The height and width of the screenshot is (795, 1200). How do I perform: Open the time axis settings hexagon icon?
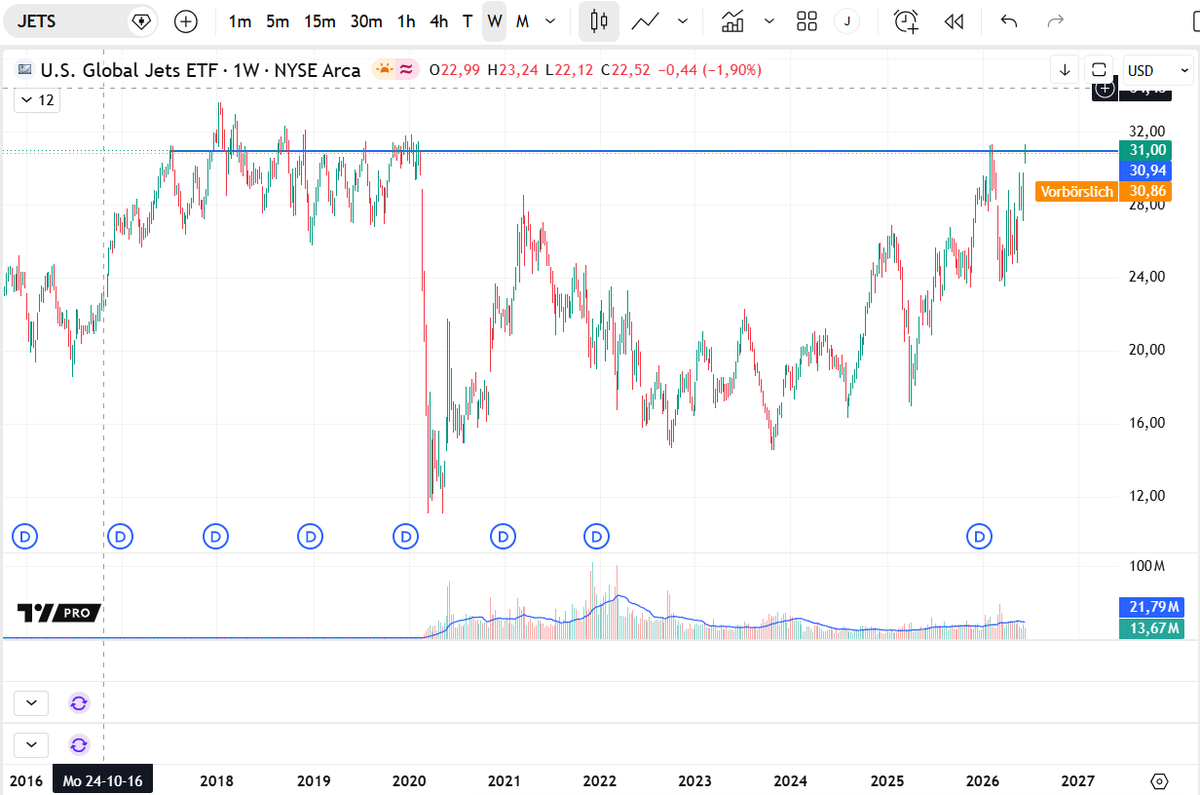click(x=1159, y=780)
